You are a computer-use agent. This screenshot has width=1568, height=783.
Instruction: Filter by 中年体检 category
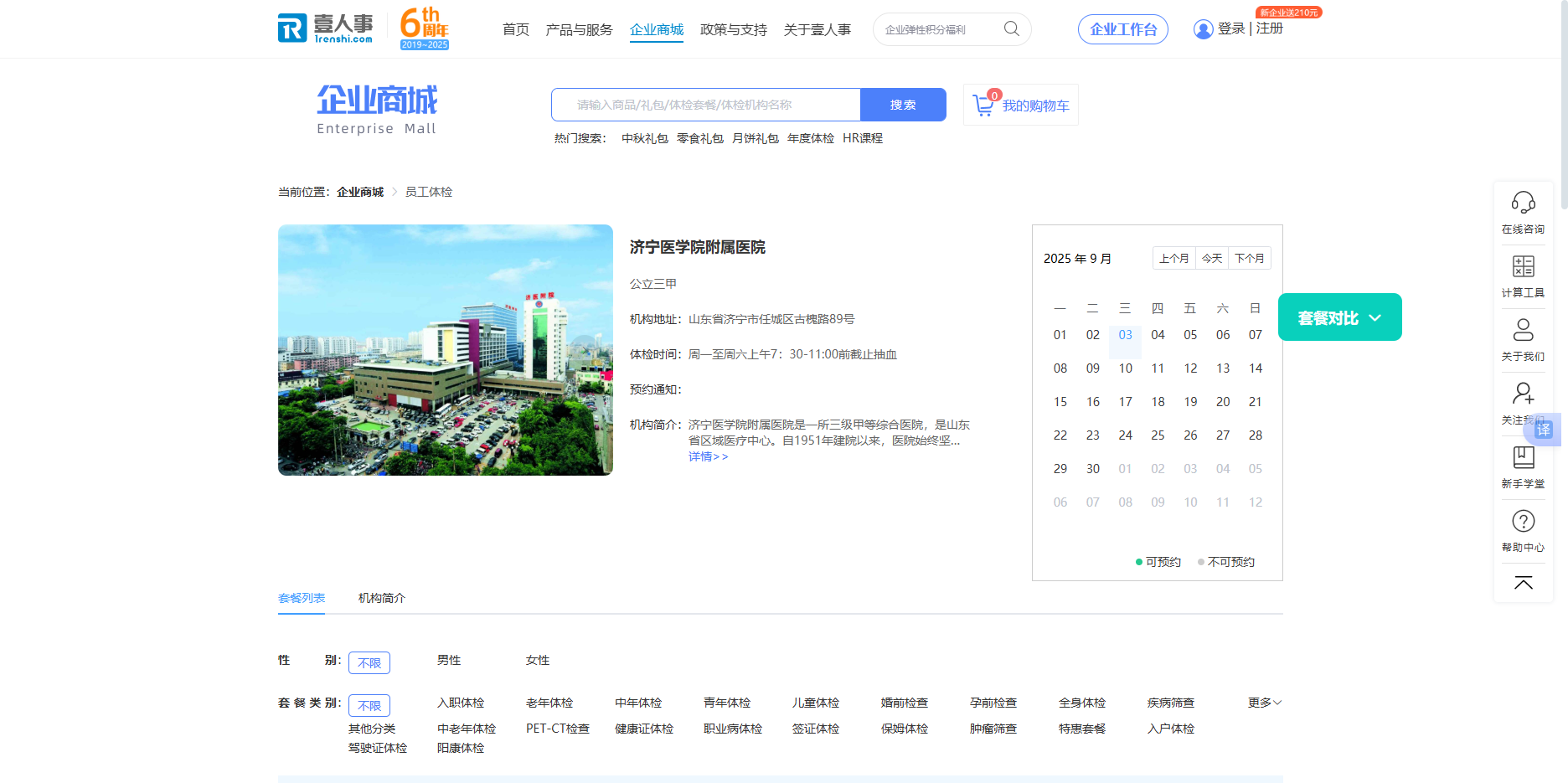(638, 703)
